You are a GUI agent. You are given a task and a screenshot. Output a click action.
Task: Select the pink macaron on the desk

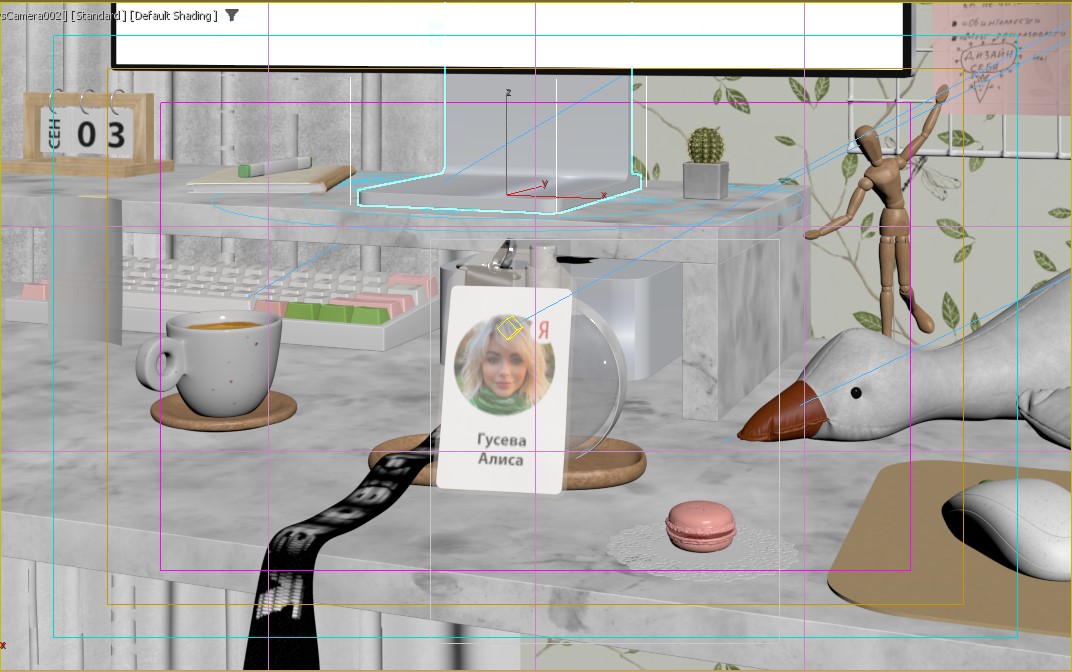coord(700,526)
